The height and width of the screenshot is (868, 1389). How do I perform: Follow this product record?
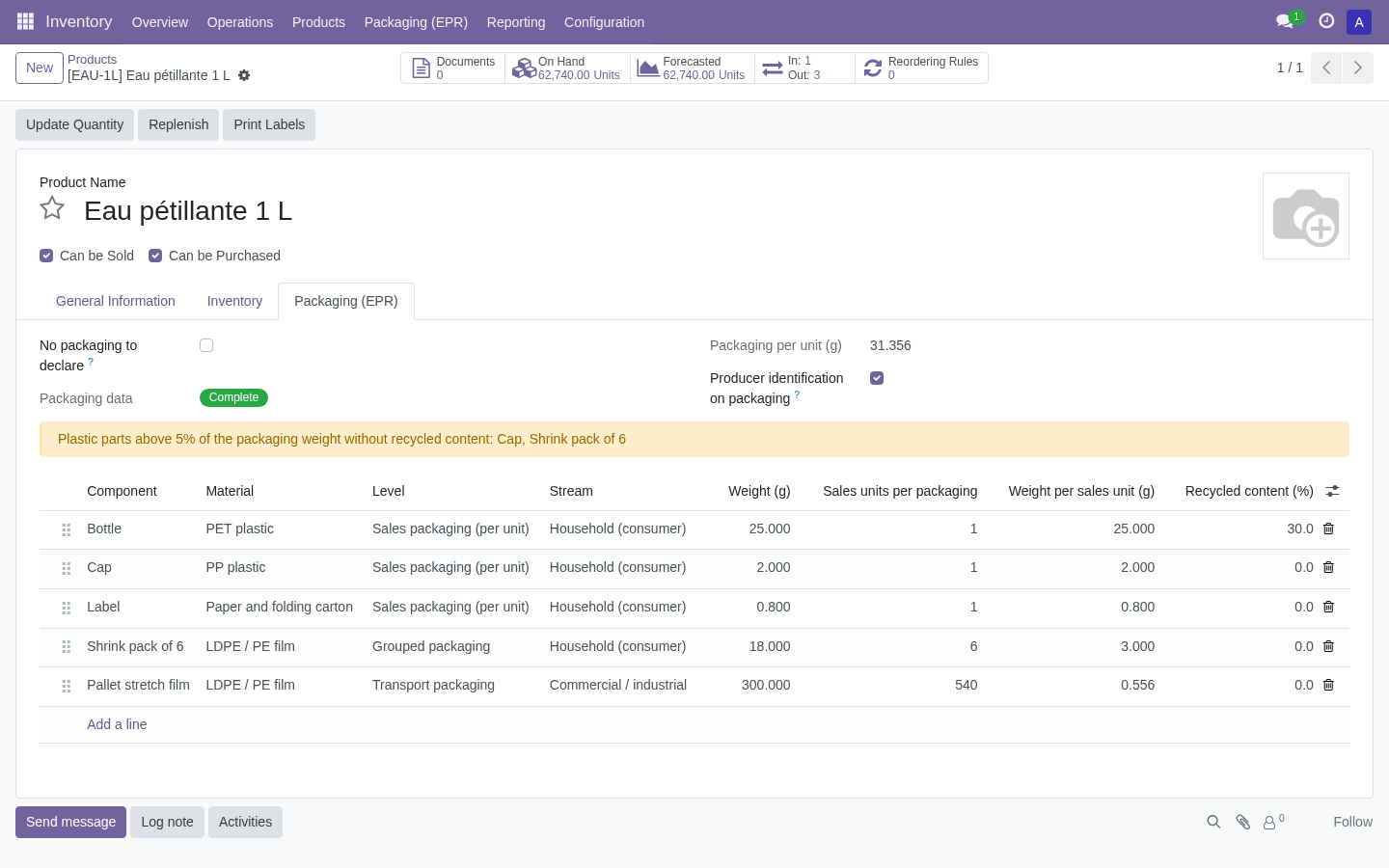click(x=1352, y=822)
